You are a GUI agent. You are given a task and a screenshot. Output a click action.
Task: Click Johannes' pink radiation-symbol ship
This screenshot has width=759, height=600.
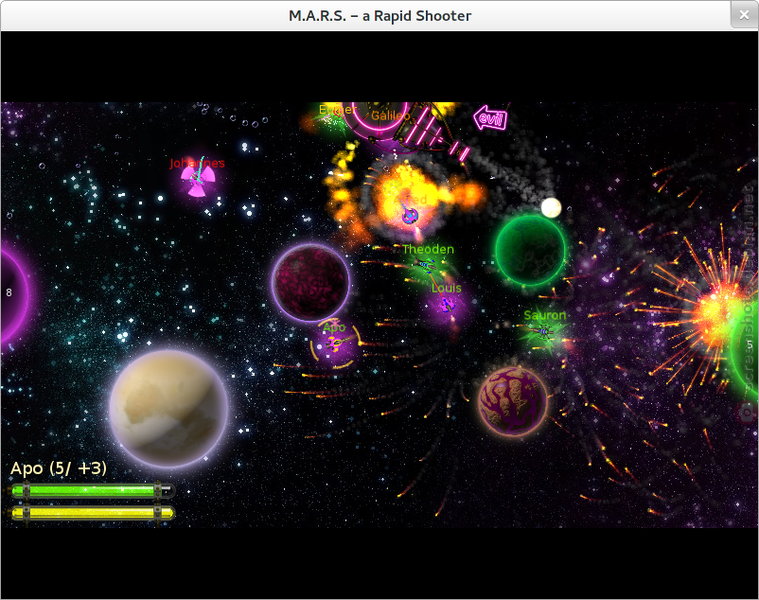[197, 180]
